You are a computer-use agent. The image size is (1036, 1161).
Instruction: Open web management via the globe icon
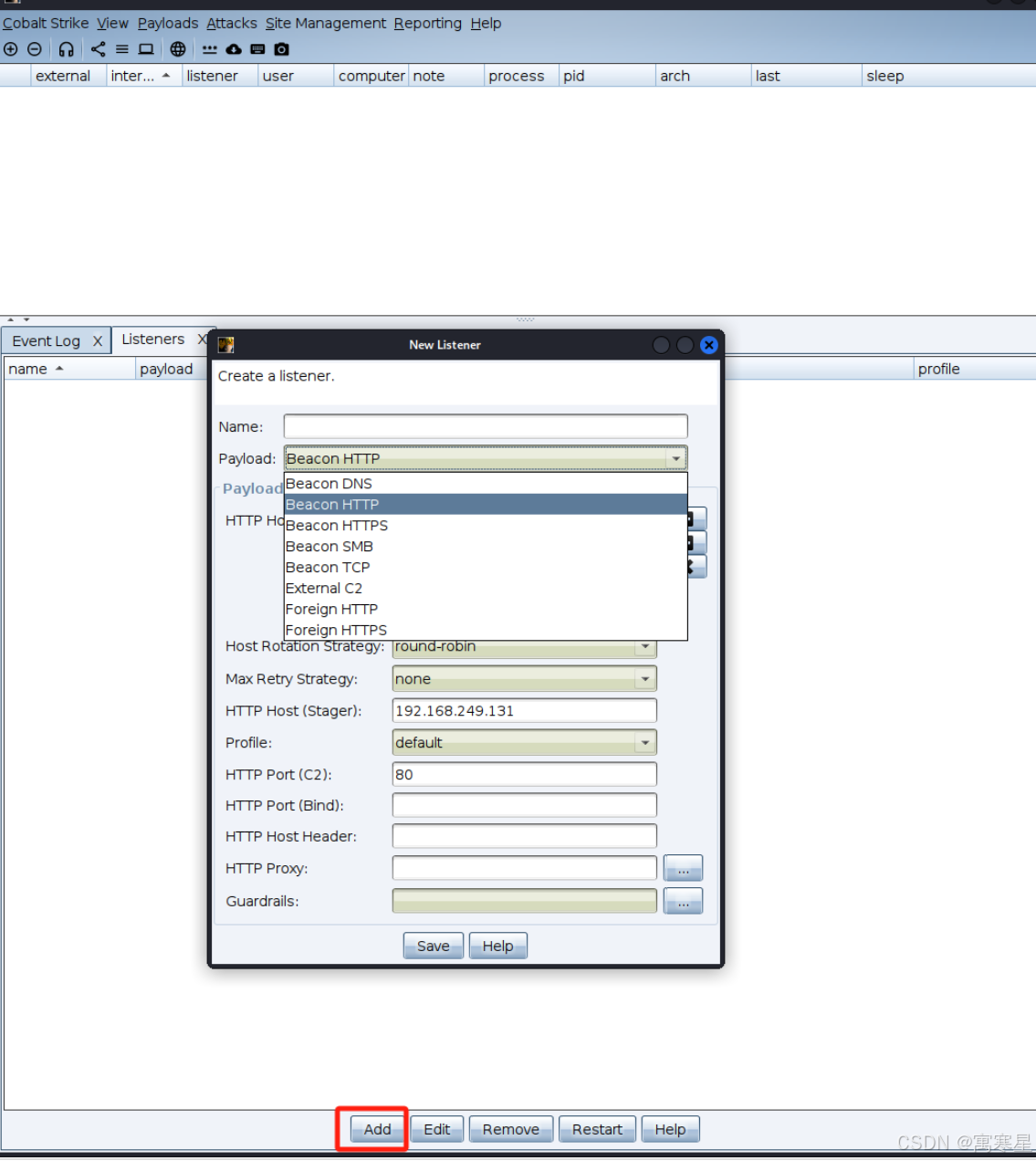tap(178, 49)
